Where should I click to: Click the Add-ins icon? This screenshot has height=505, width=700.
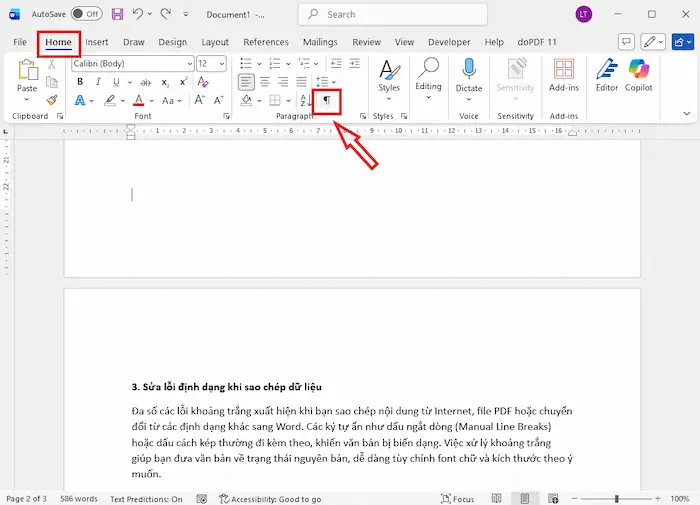click(564, 75)
